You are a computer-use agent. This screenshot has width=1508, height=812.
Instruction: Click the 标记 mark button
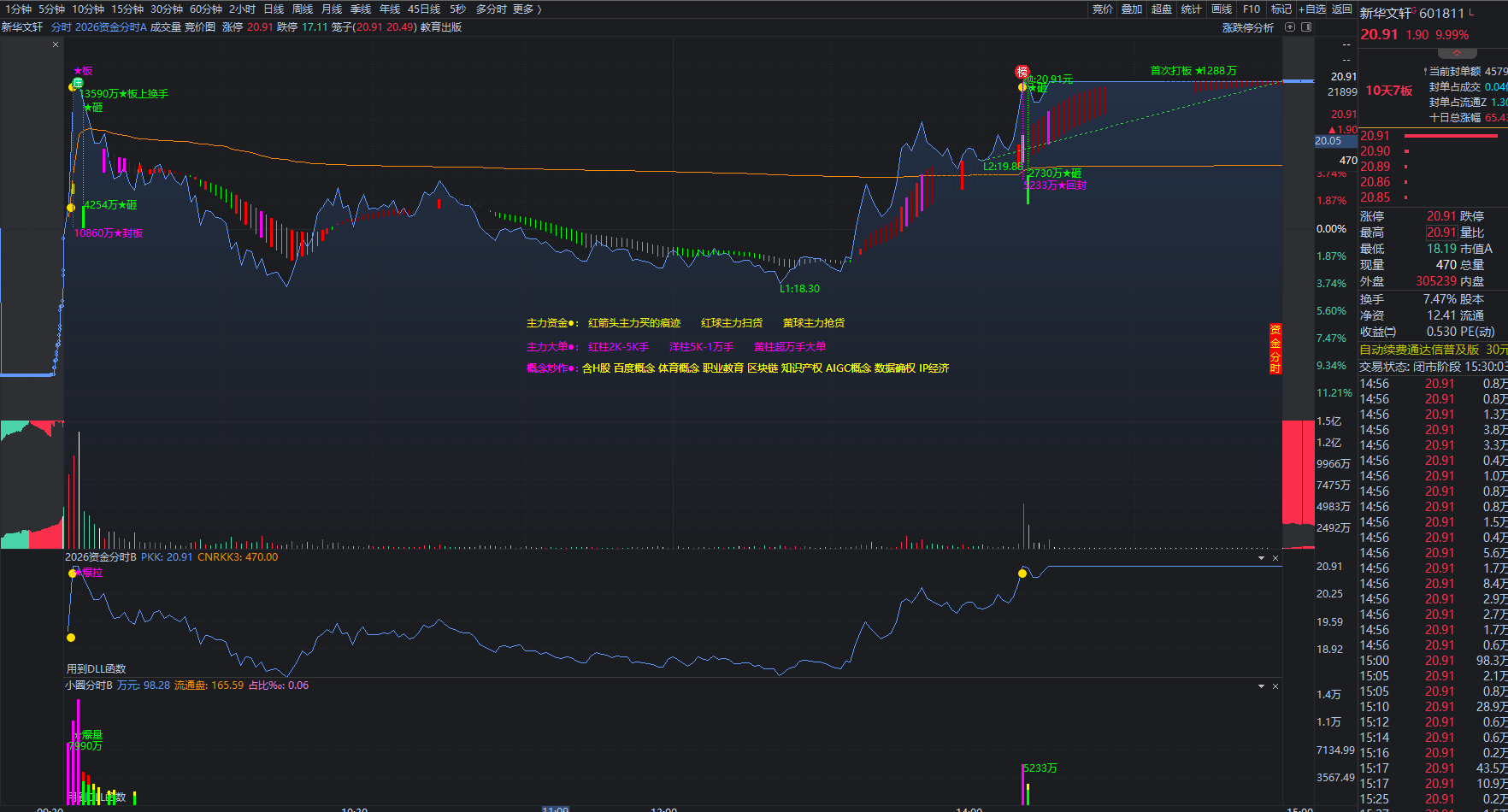pos(1281,9)
